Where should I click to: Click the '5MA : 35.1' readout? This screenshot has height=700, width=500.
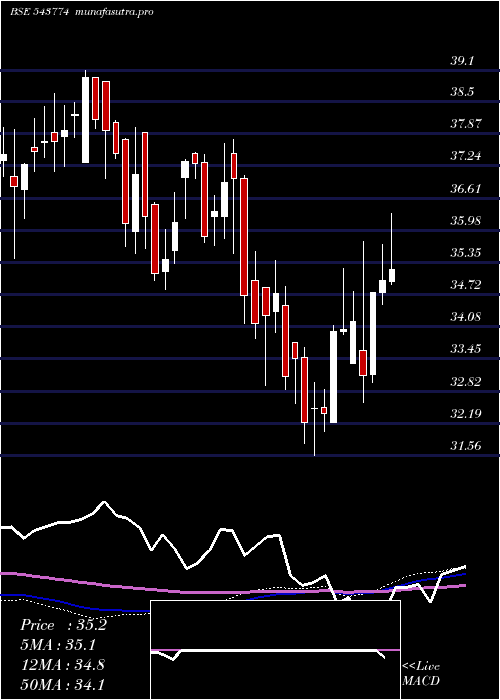(58, 645)
